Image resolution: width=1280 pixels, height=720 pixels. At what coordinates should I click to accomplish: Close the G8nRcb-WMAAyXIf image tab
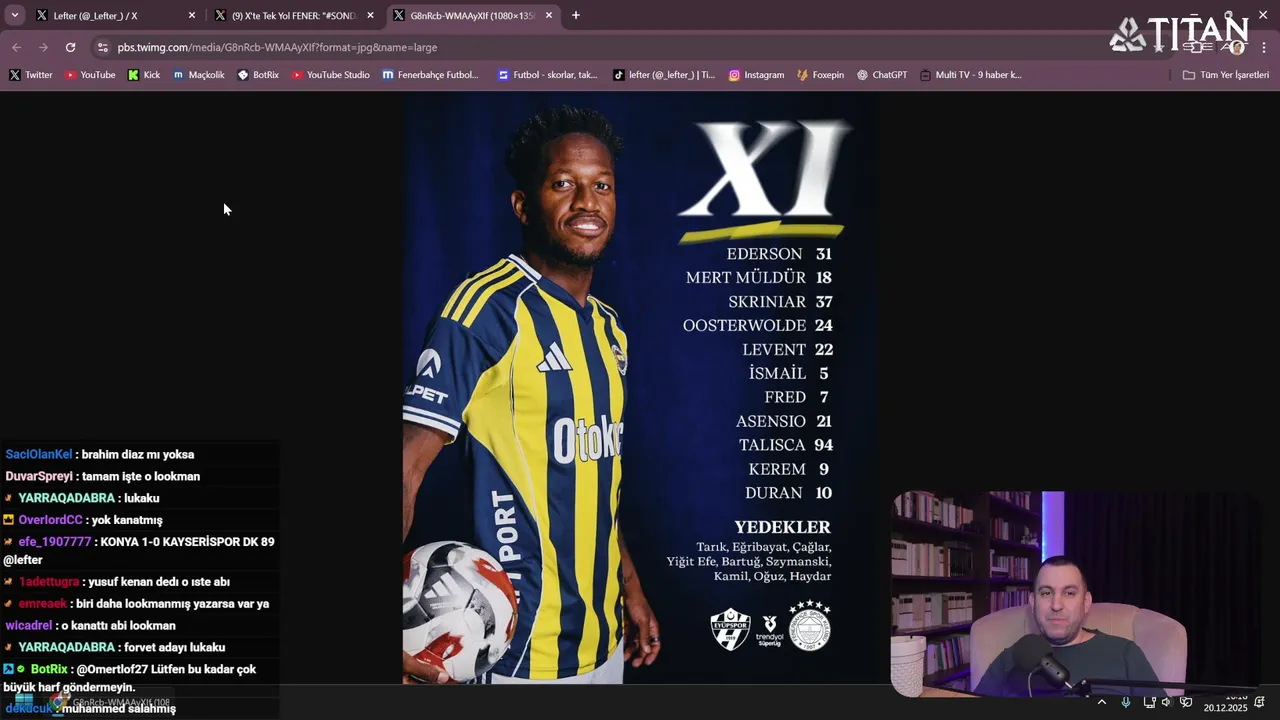pyautogui.click(x=548, y=16)
